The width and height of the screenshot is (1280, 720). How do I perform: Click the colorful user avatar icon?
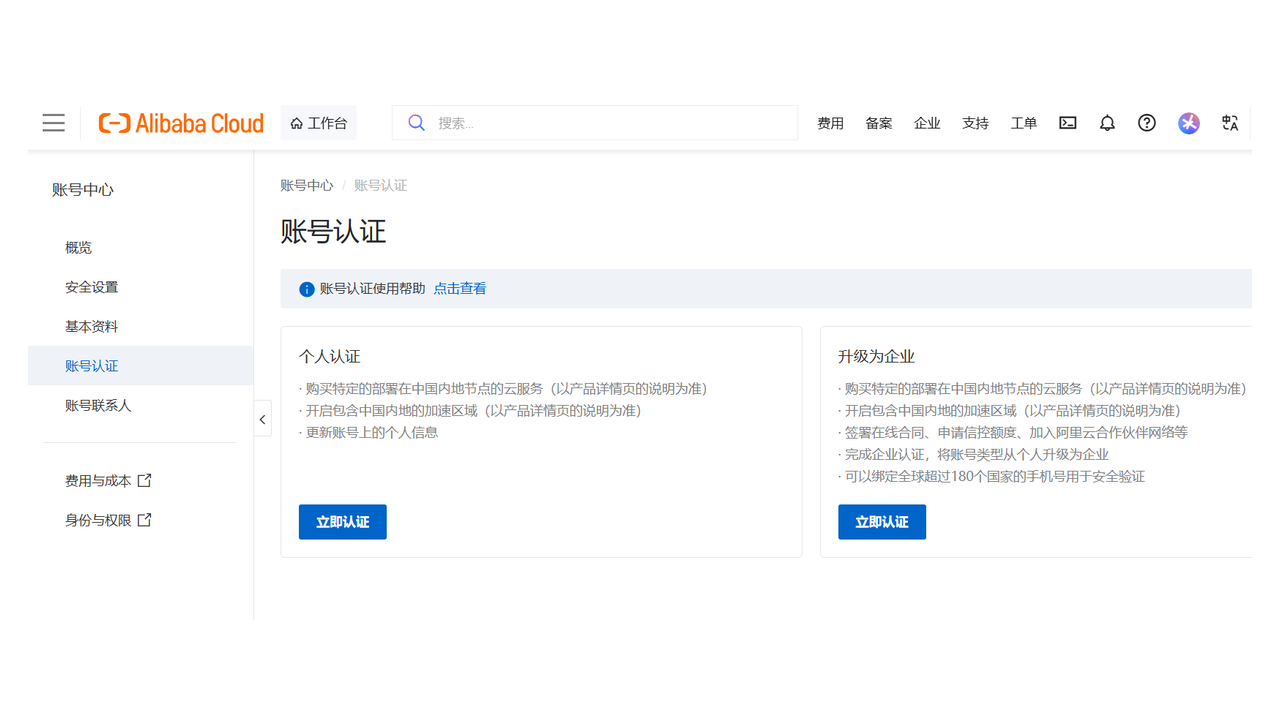(x=1188, y=122)
